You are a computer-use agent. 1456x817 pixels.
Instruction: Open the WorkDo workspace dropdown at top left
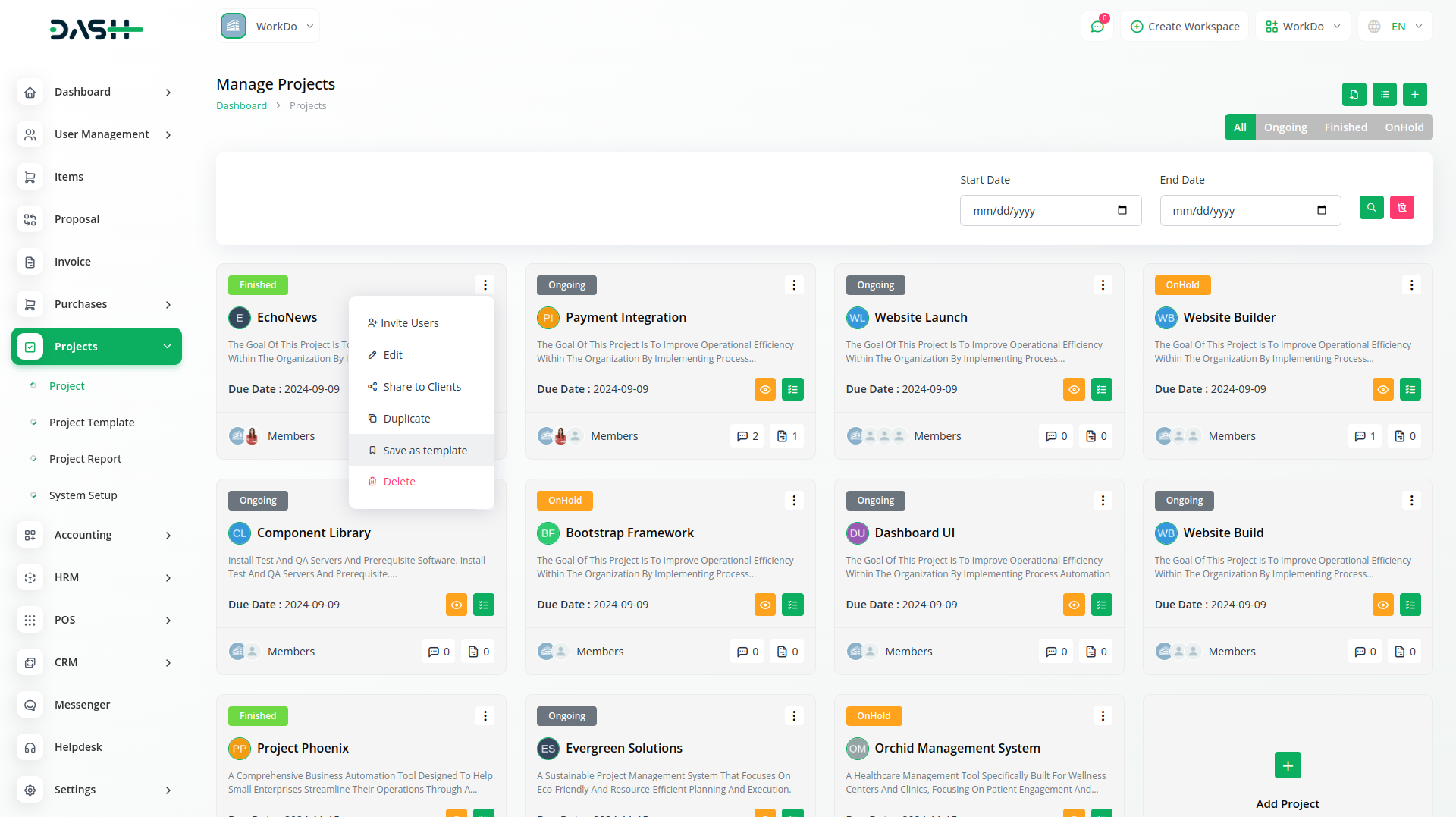point(268,27)
